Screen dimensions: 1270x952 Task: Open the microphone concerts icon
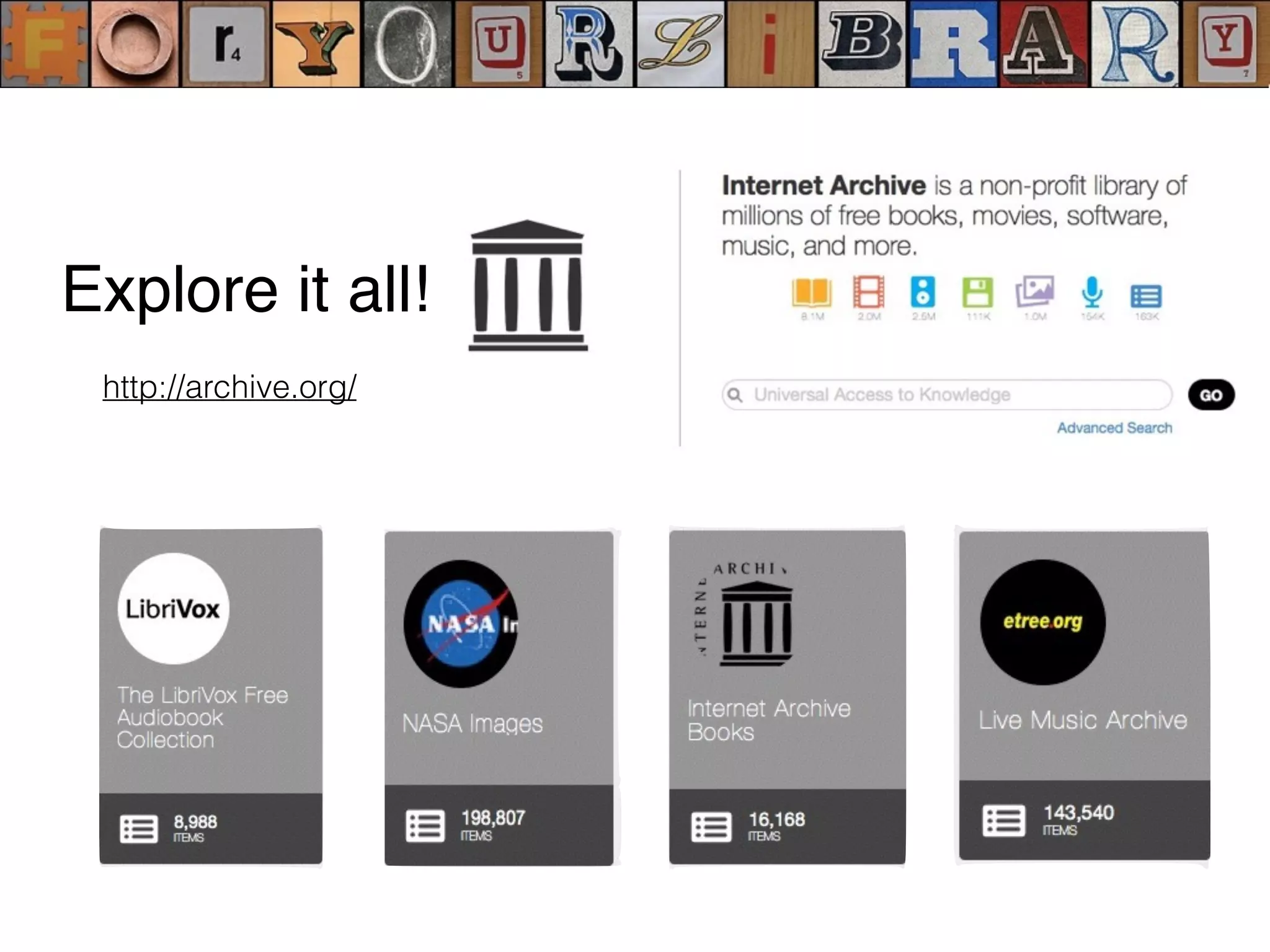pyautogui.click(x=1091, y=292)
